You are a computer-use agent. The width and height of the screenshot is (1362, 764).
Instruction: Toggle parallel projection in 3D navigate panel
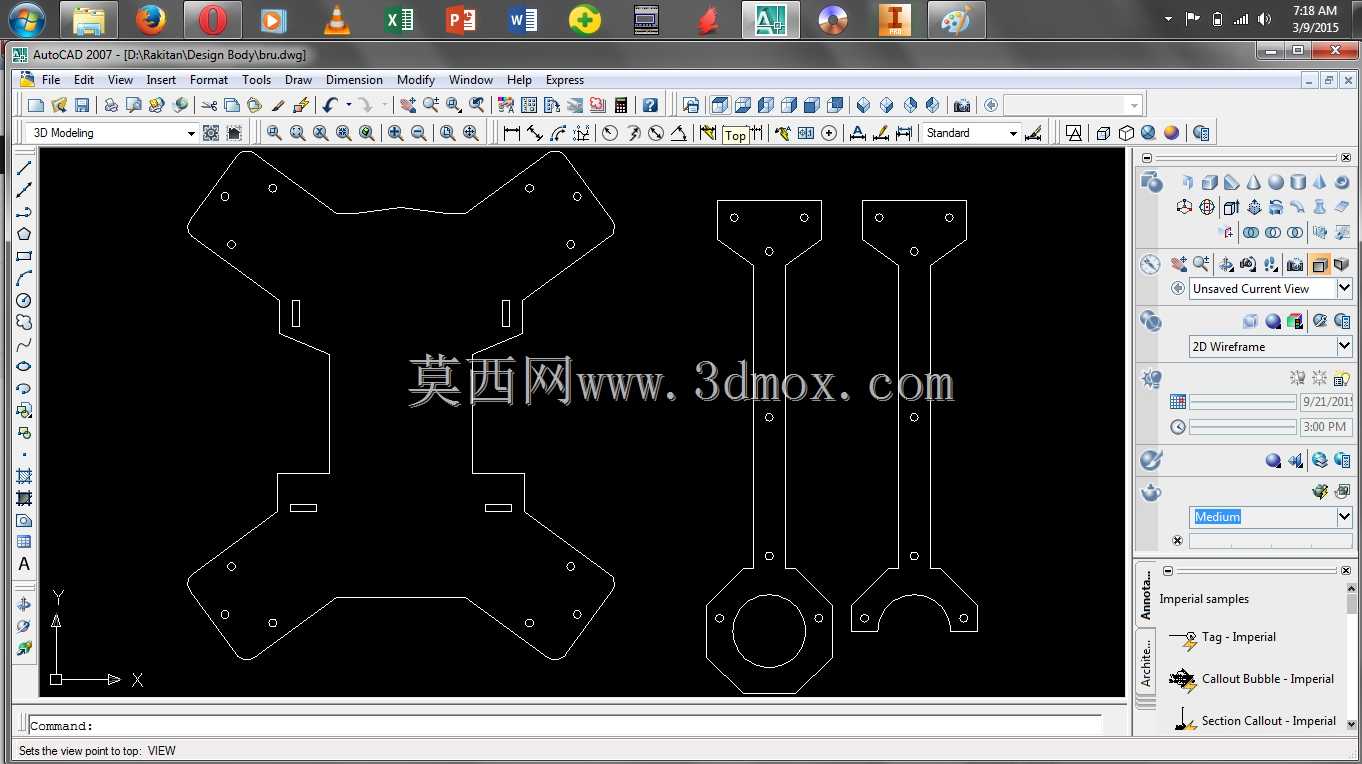point(1320,264)
